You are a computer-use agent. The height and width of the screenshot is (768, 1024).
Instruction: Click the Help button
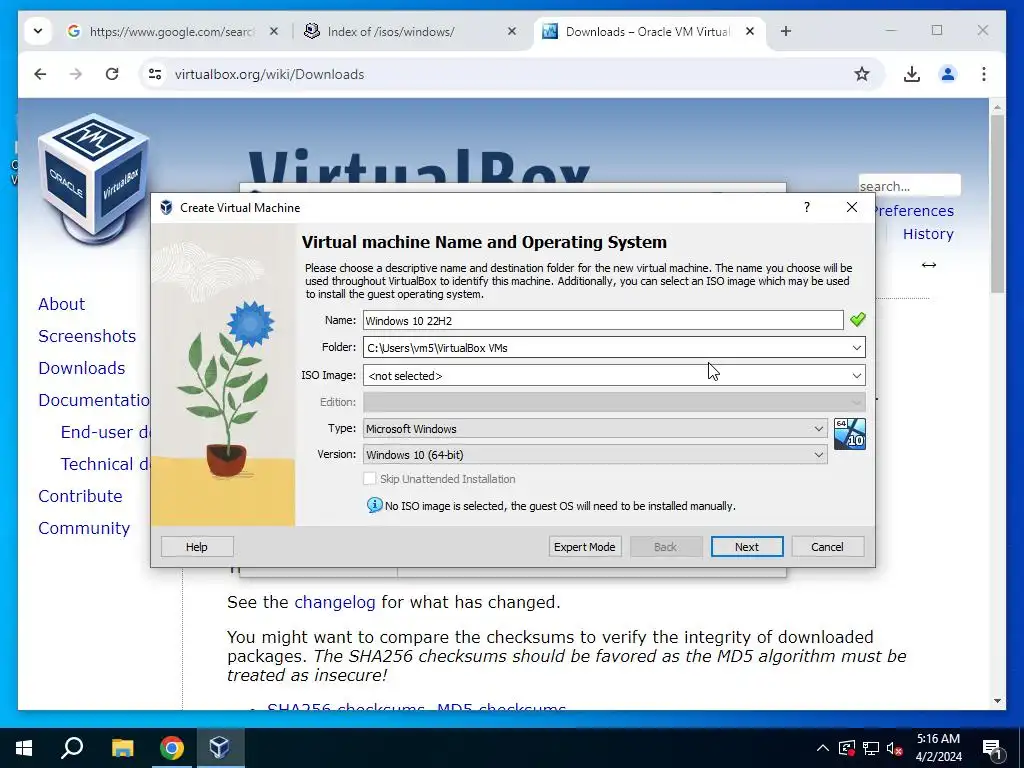(197, 547)
